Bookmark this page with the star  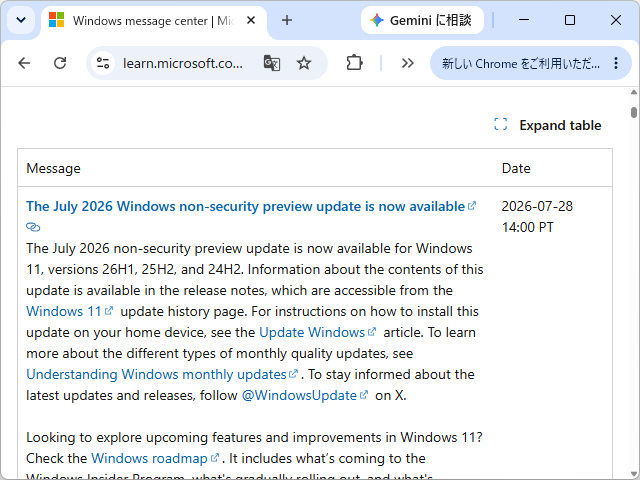(x=304, y=63)
